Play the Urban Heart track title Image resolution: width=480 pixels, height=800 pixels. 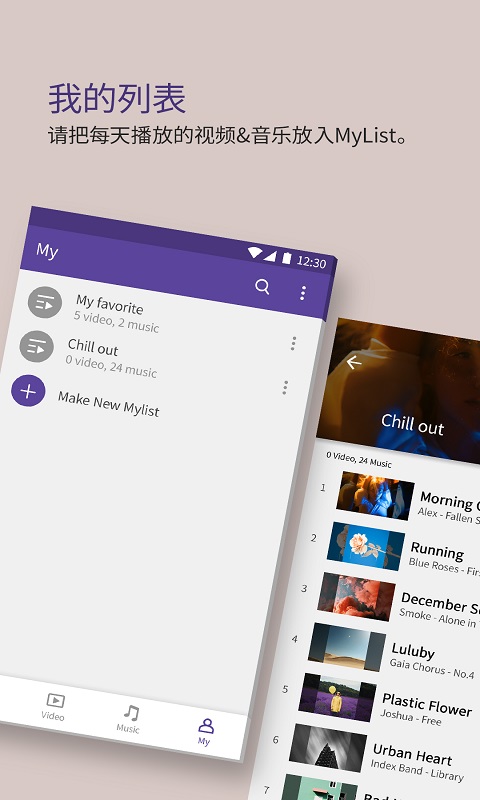[x=413, y=755]
